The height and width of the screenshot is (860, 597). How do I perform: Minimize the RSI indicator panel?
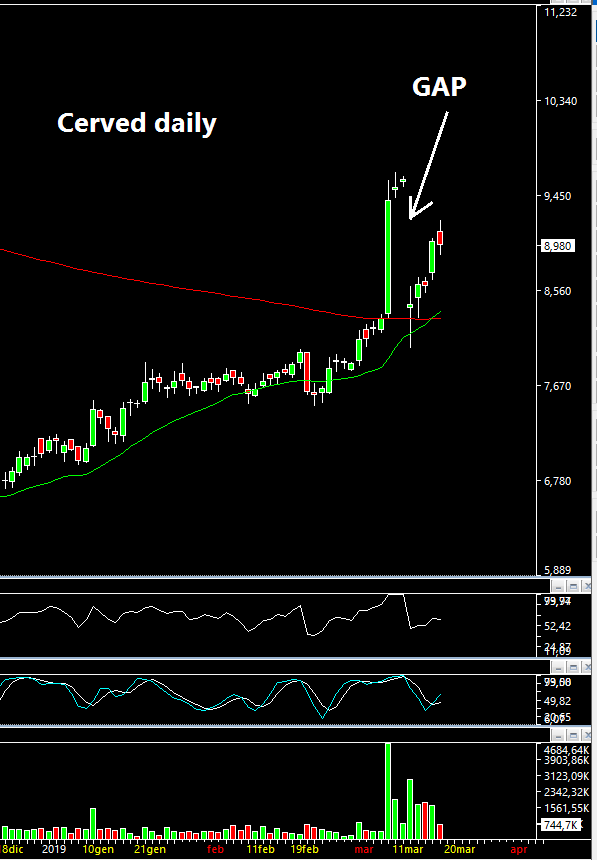point(557,585)
